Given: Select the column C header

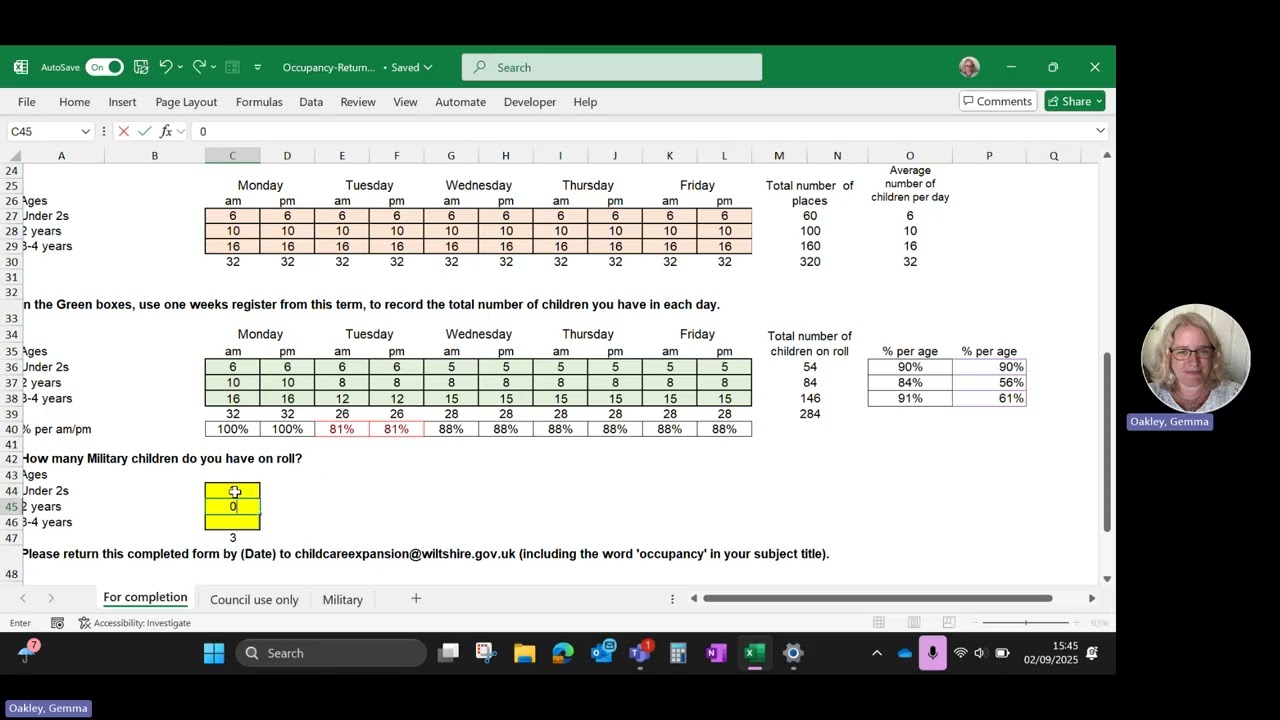Looking at the screenshot, I should (232, 155).
